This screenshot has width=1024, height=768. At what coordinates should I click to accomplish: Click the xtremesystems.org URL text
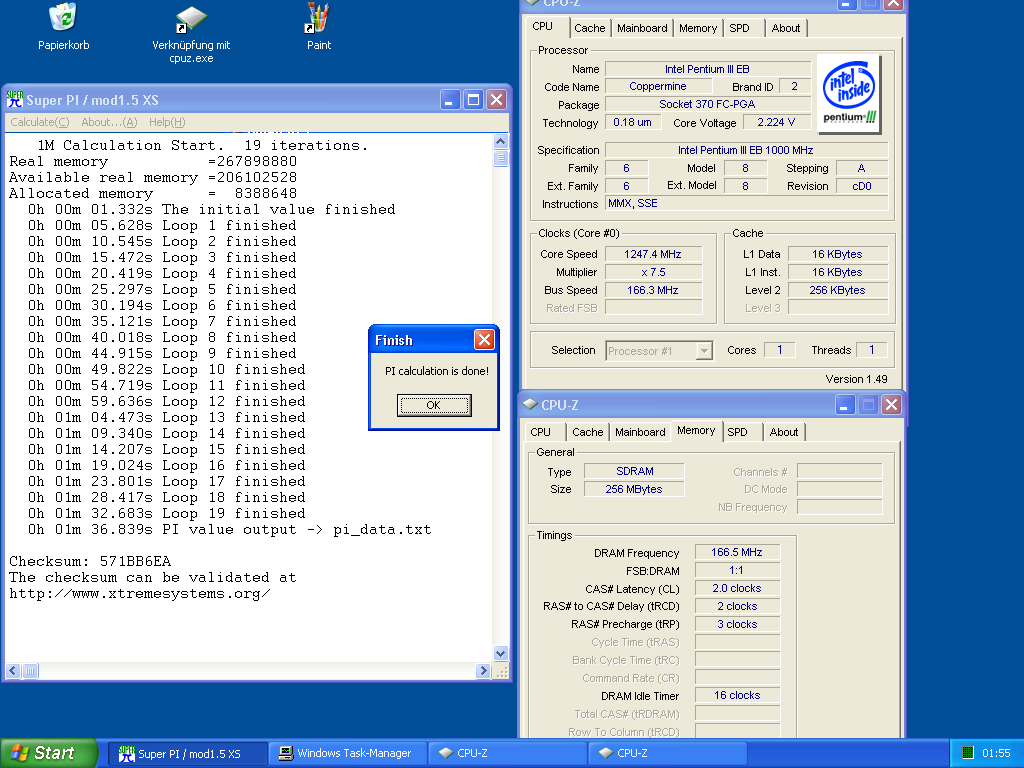point(140,594)
